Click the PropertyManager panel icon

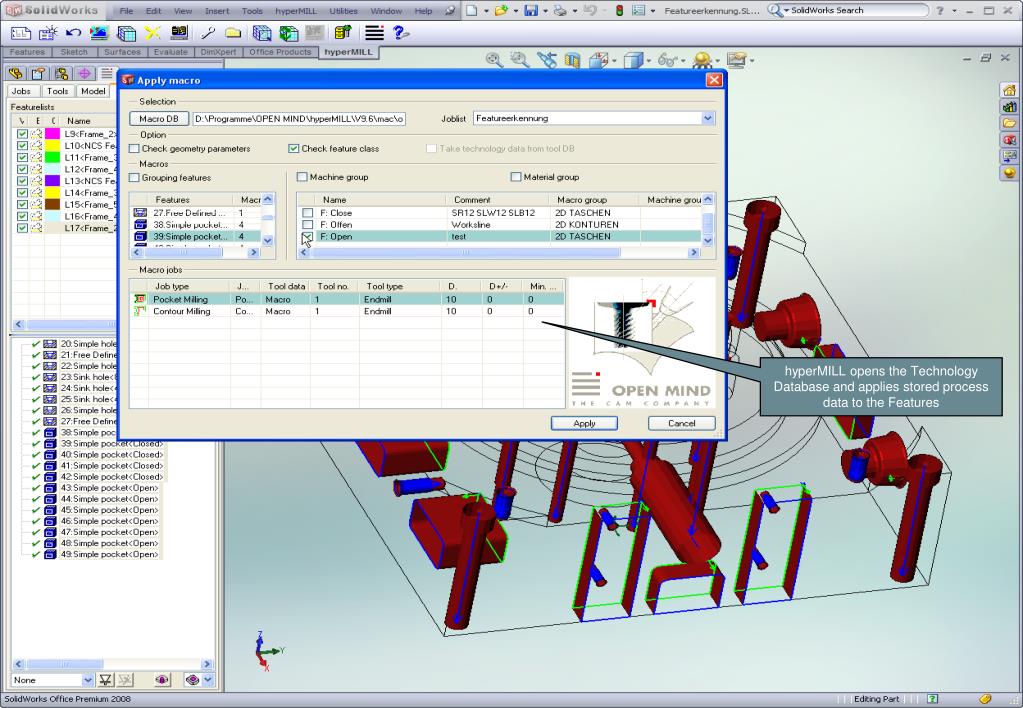38,73
